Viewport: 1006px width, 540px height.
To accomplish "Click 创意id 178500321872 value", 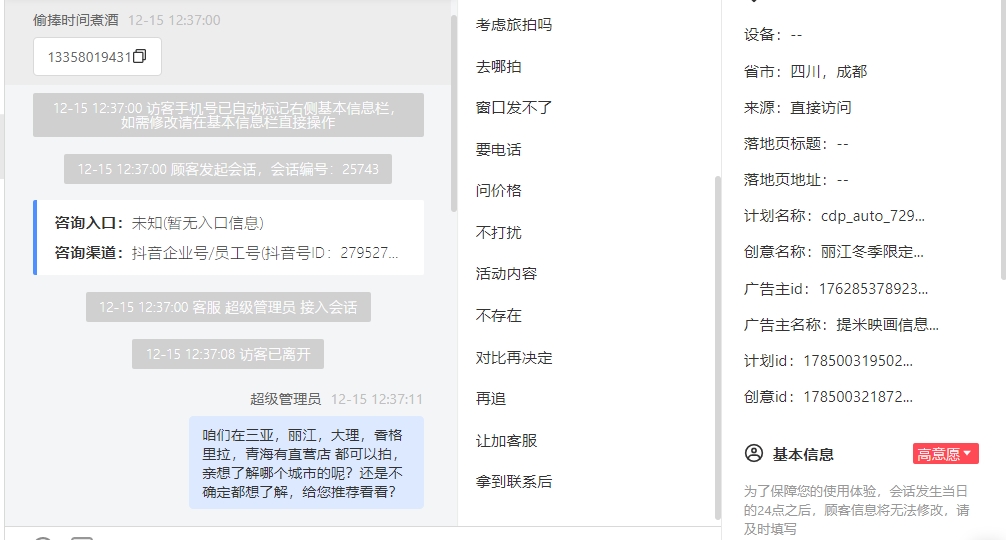I will pos(858,396).
